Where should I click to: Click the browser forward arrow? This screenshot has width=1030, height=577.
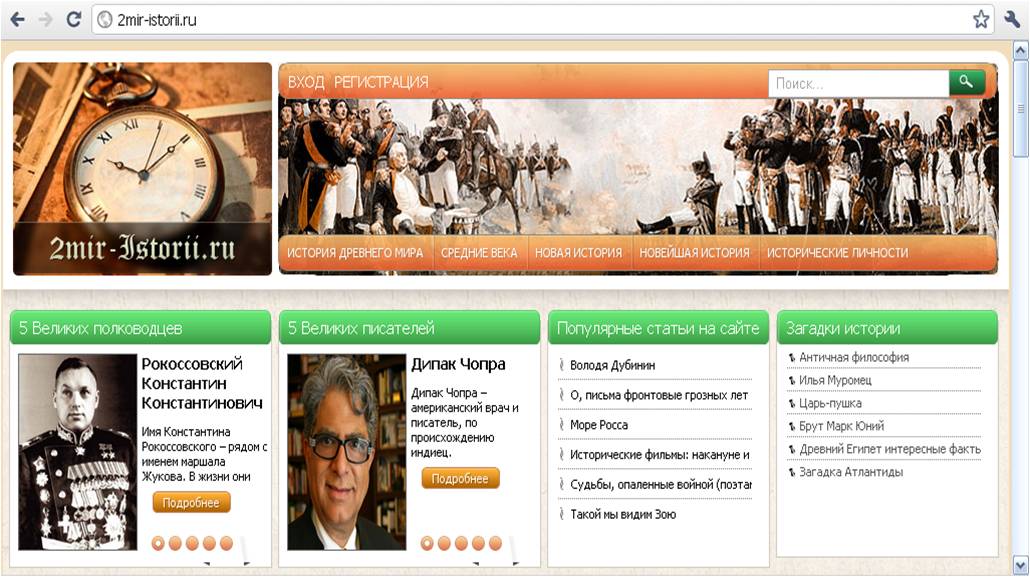click(45, 20)
